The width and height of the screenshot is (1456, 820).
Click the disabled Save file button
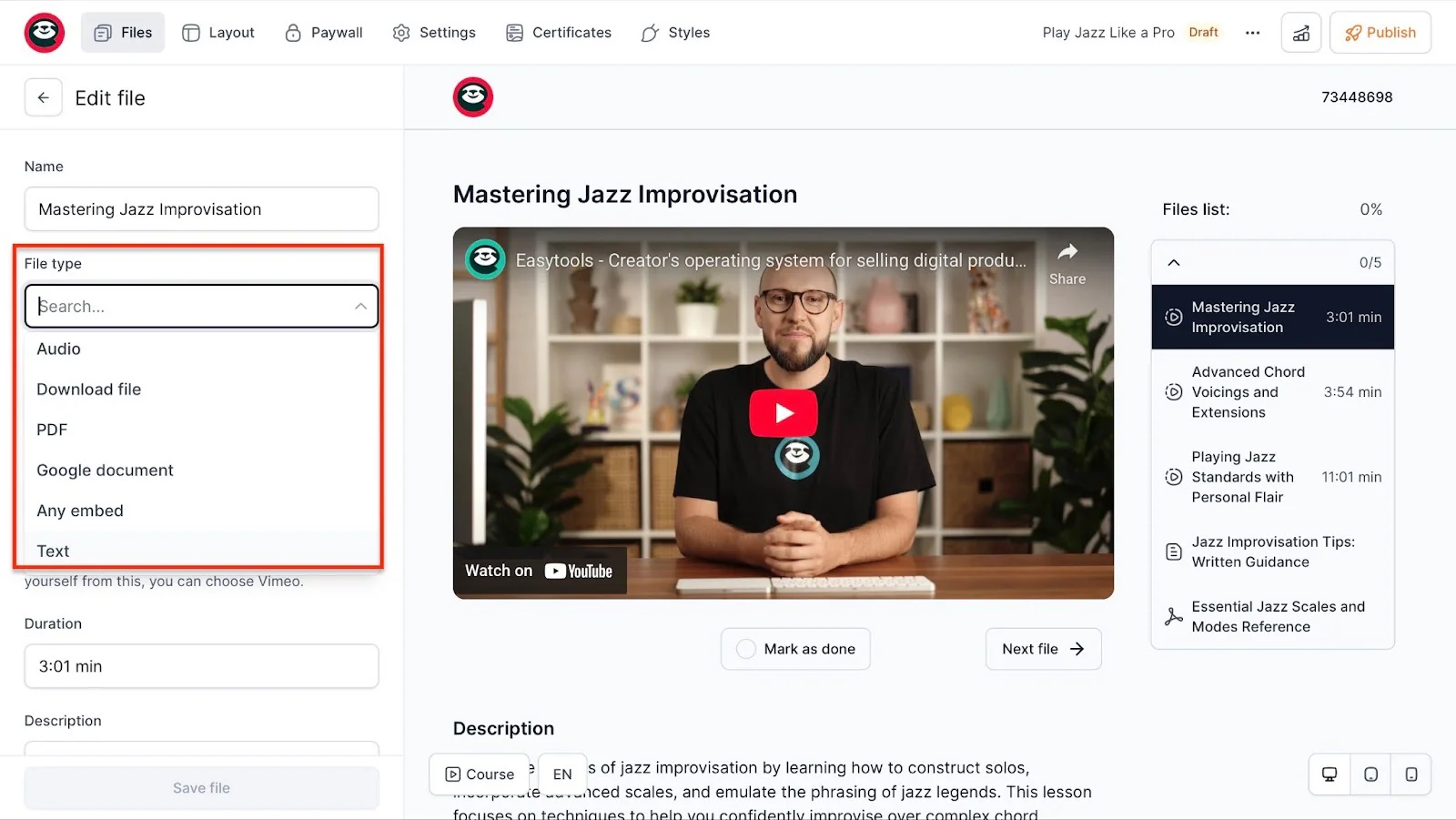pyautogui.click(x=201, y=788)
